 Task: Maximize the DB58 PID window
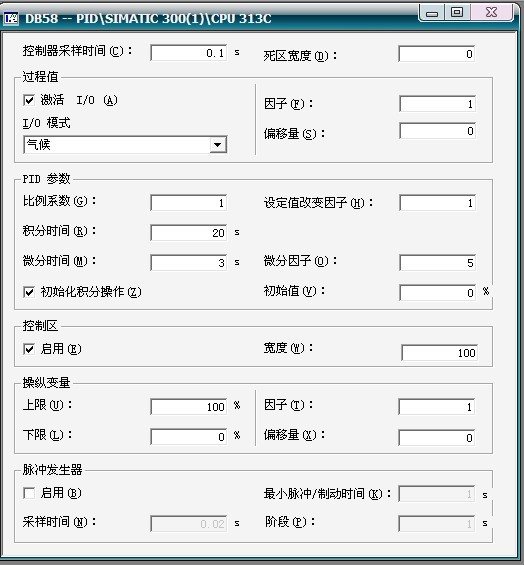[457, 13]
